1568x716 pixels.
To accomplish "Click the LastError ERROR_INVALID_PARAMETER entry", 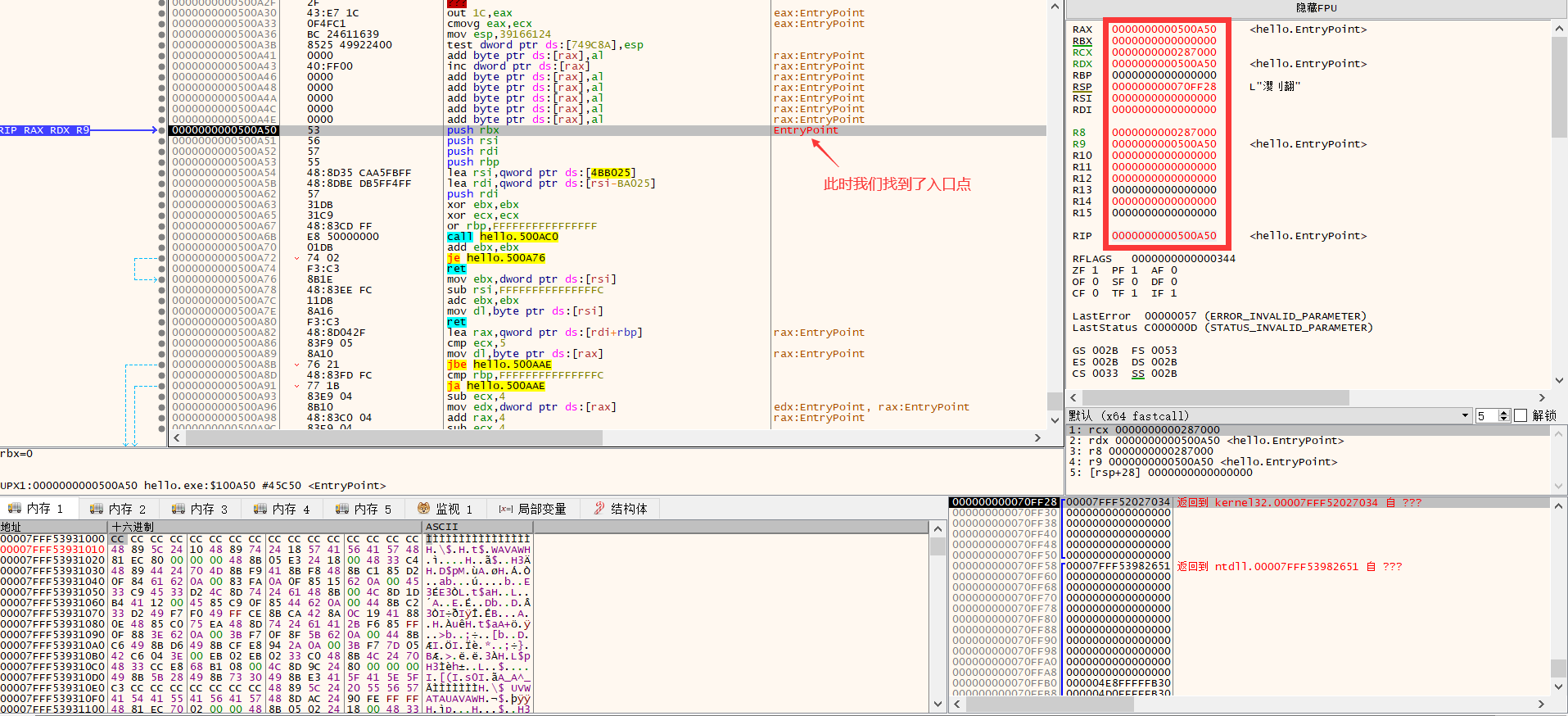I will [1219, 316].
